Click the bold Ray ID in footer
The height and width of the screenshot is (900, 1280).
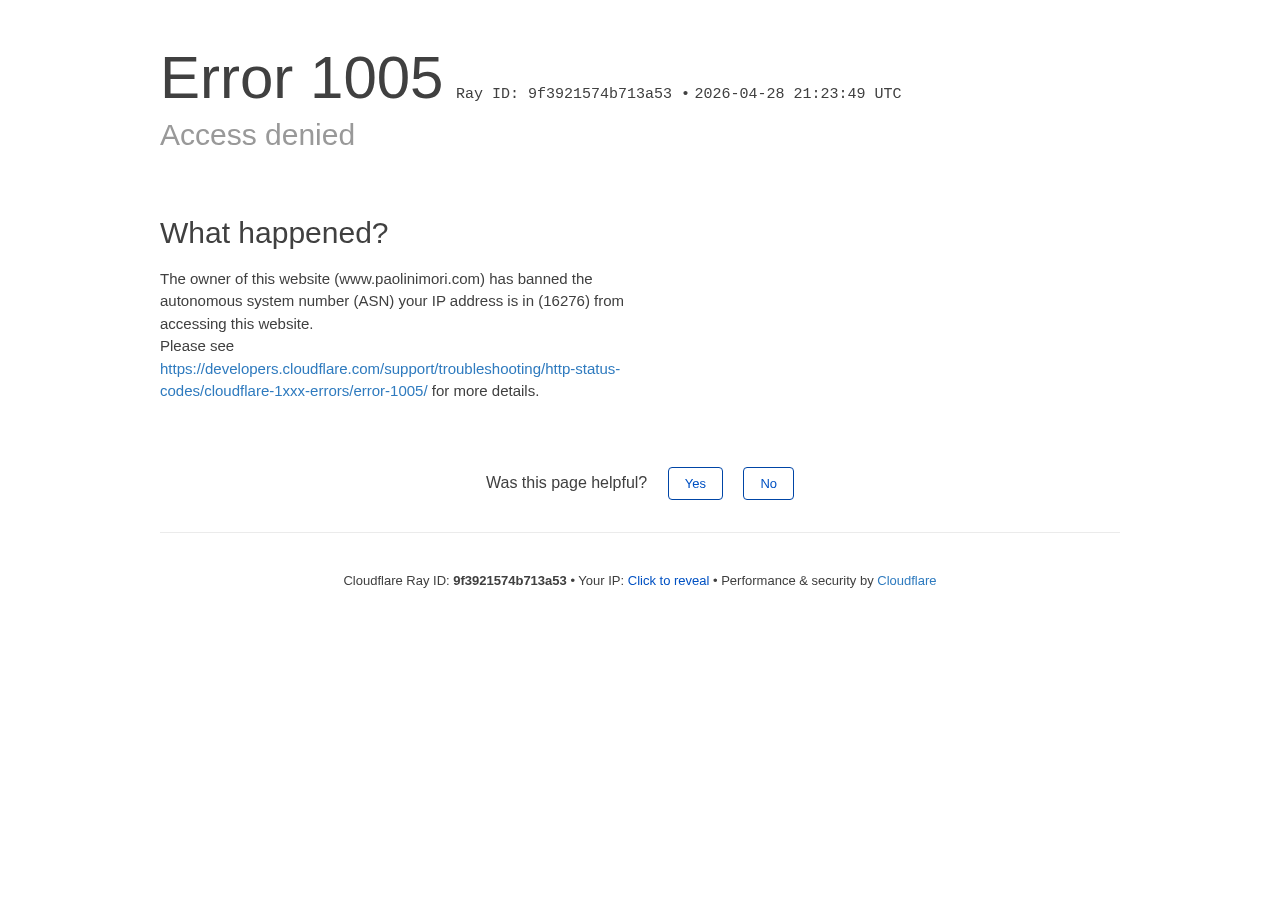click(x=509, y=581)
